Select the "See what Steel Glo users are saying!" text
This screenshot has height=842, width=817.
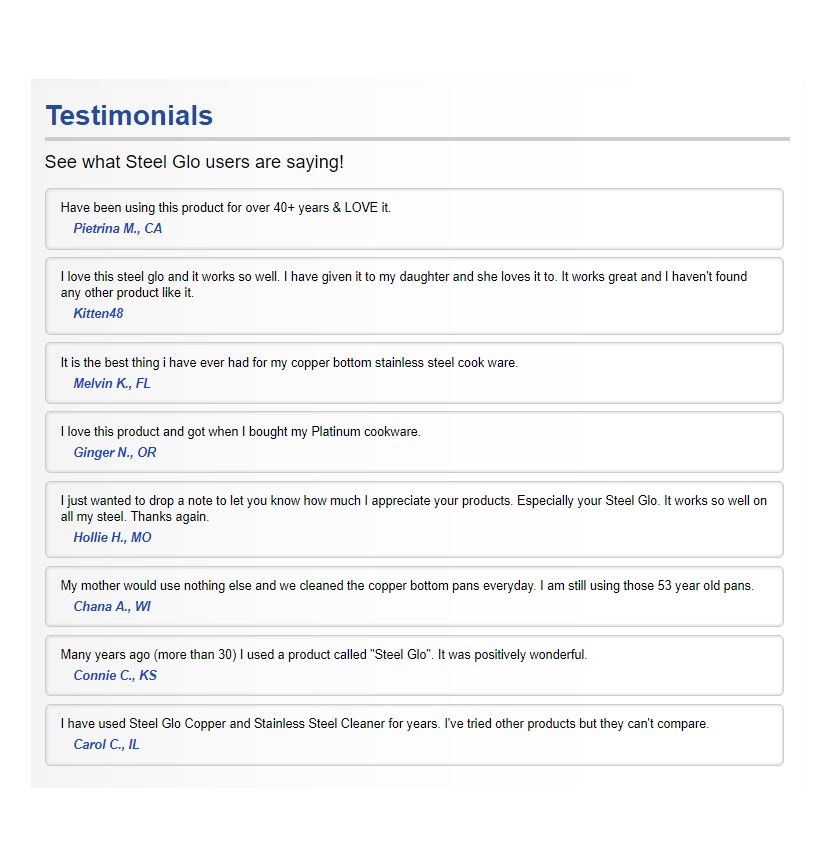click(x=194, y=162)
